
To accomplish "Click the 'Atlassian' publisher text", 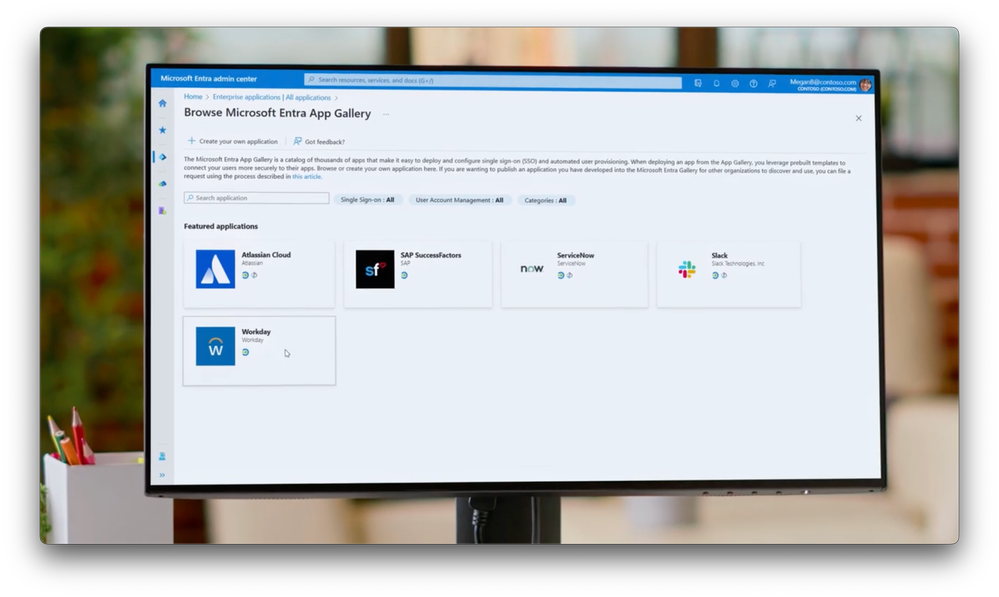I will [x=252, y=263].
